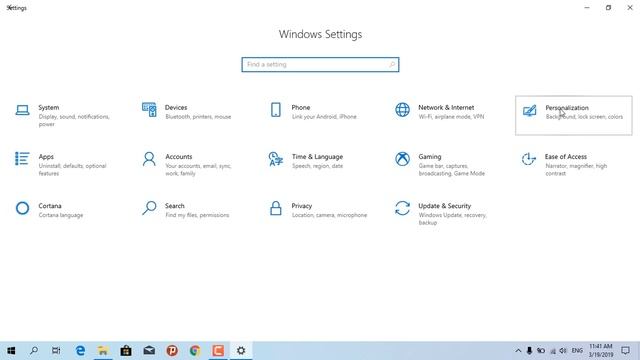Open the Privacy padlock icon
Screen dimensions: 640x360
[x=276, y=208]
